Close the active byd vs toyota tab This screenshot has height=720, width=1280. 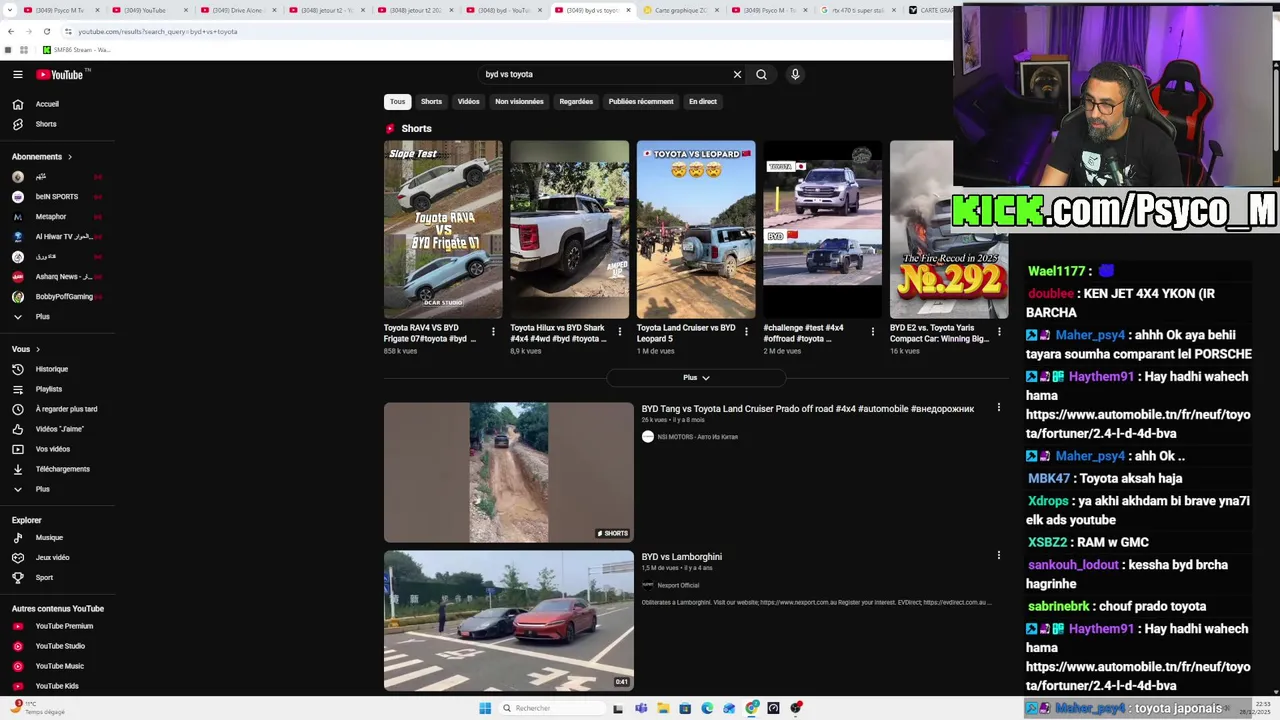click(x=628, y=10)
